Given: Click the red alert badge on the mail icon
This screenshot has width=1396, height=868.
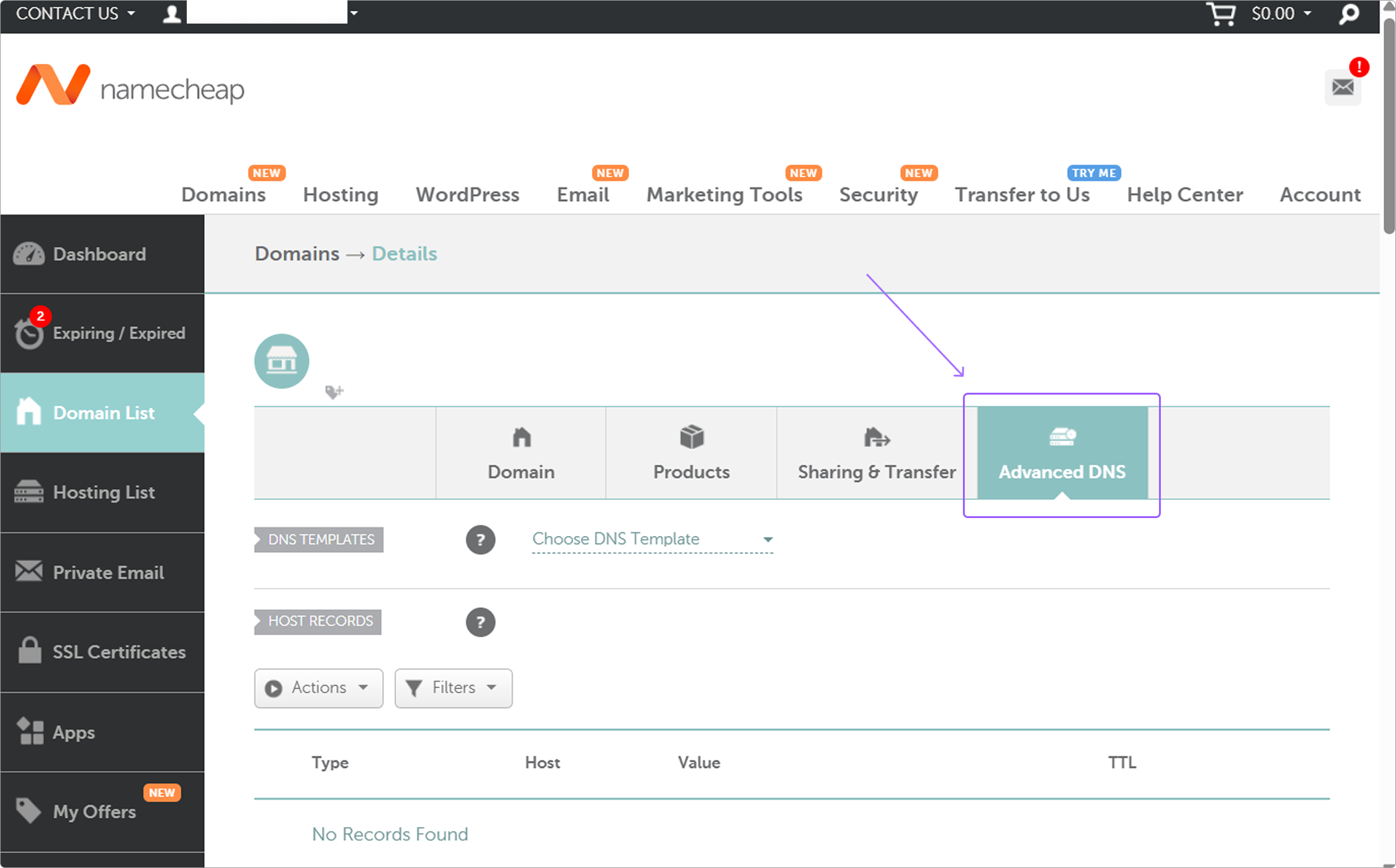Looking at the screenshot, I should [1359, 67].
